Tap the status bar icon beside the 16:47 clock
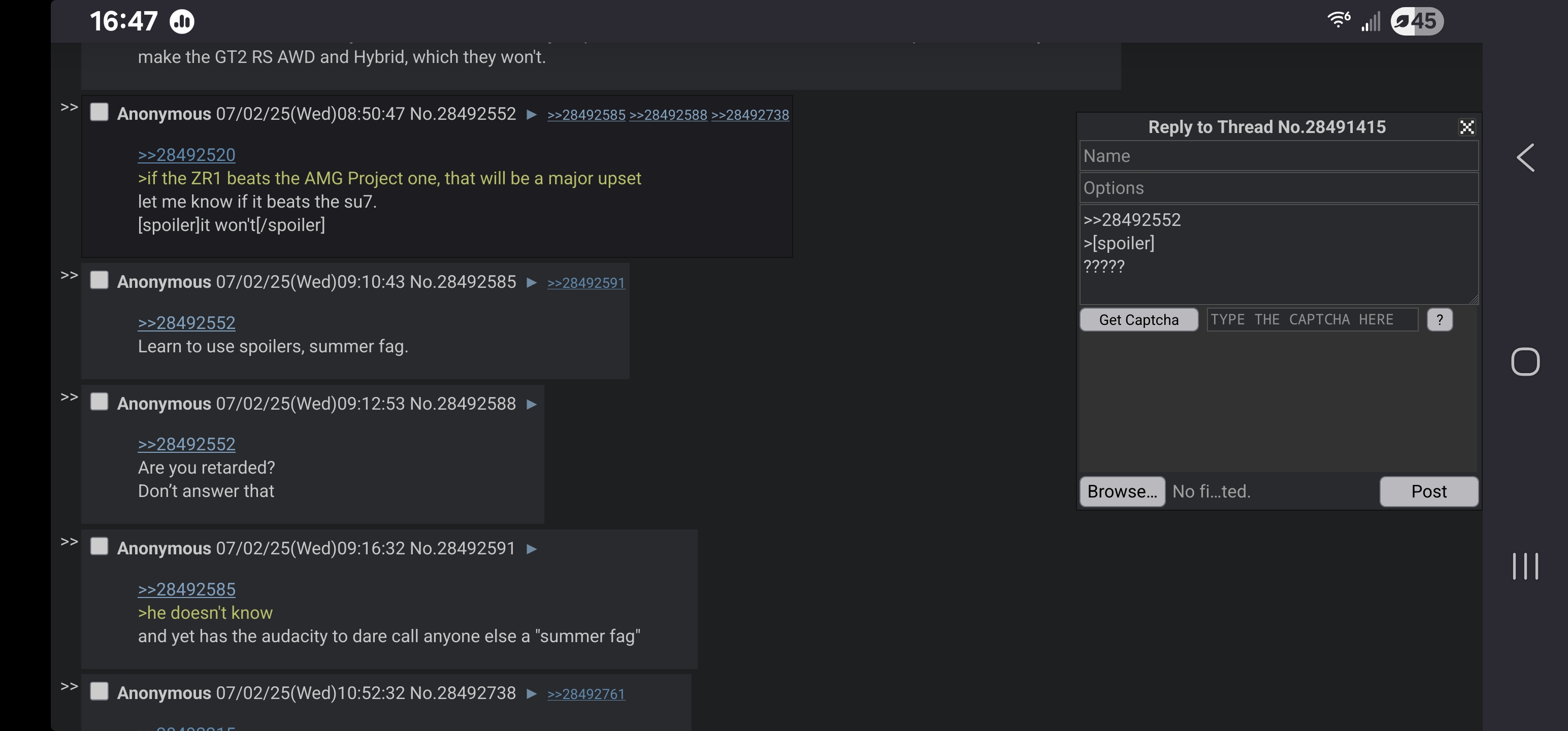The height and width of the screenshot is (731, 1568). 181,22
